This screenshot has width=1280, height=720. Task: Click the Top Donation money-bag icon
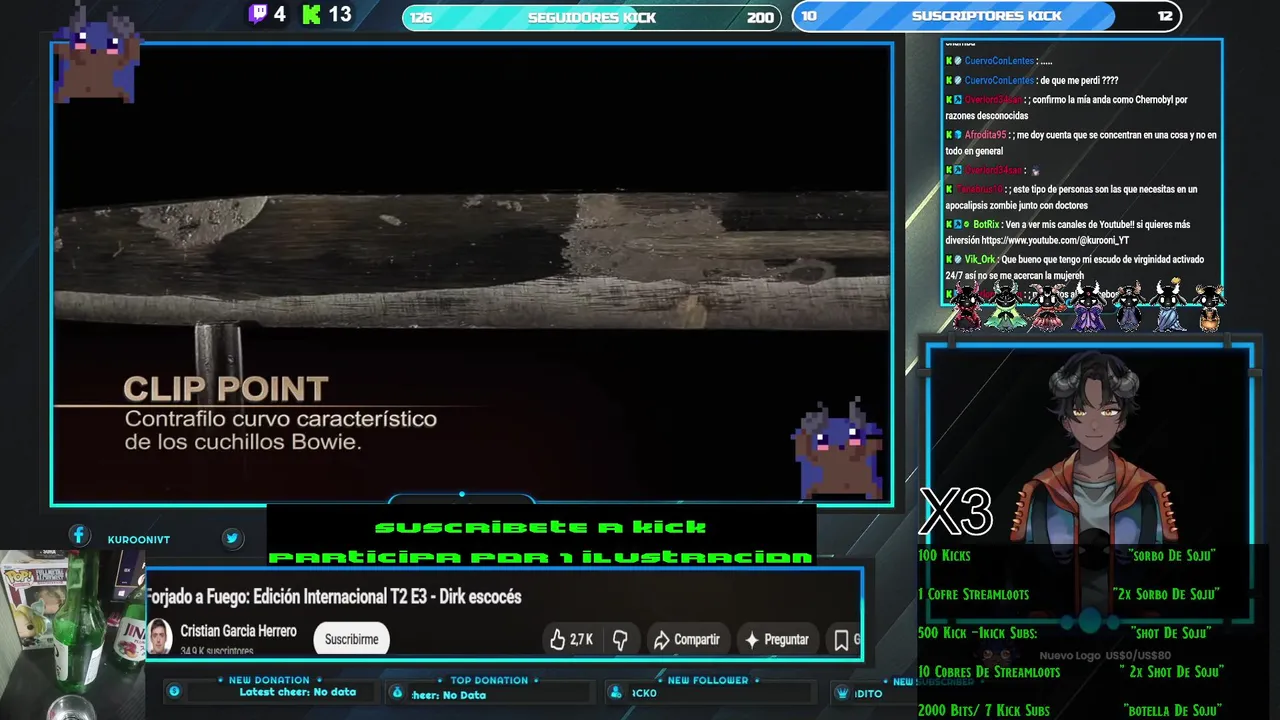click(397, 692)
